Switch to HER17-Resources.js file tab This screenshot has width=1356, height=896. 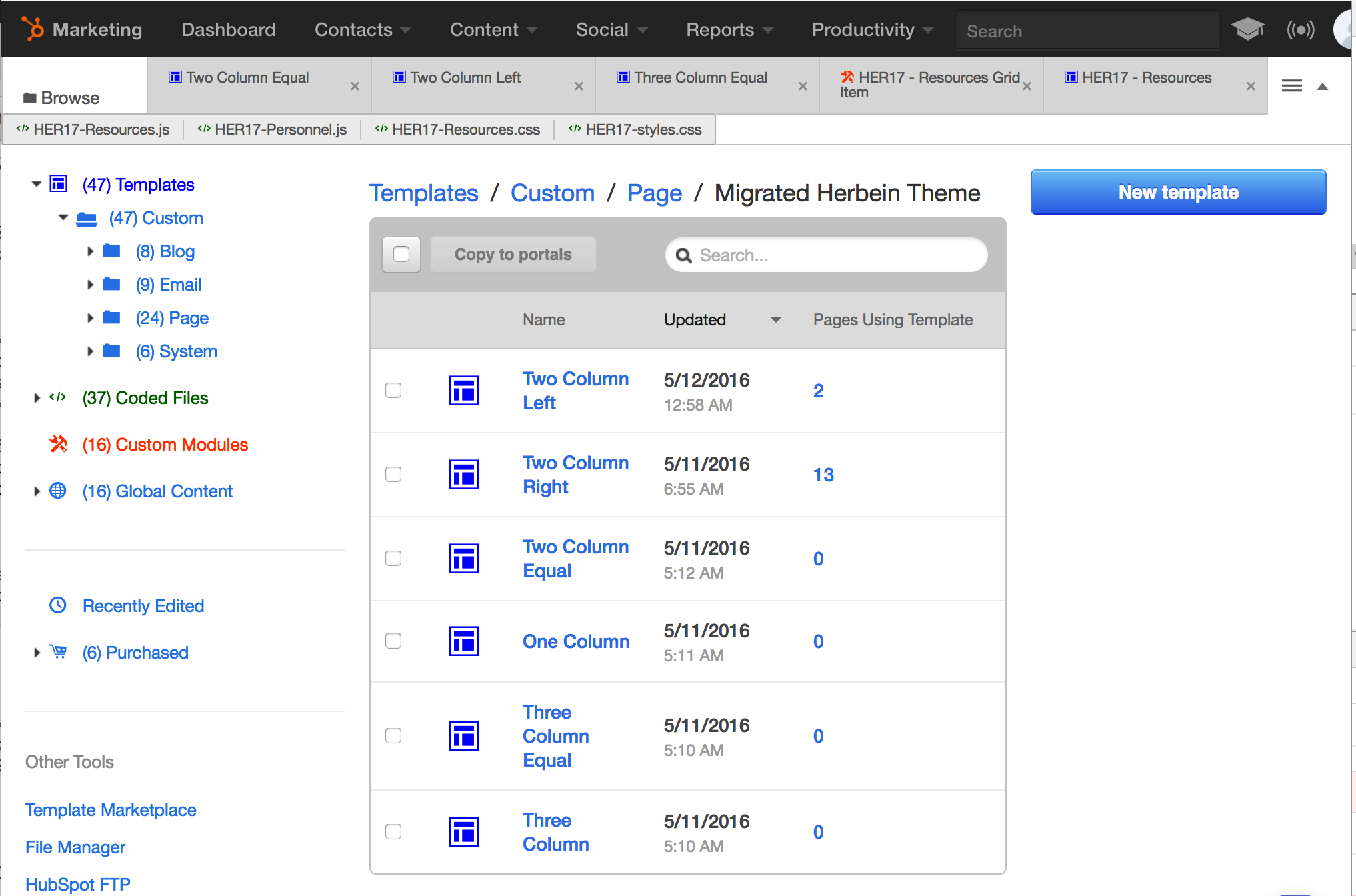tap(93, 129)
